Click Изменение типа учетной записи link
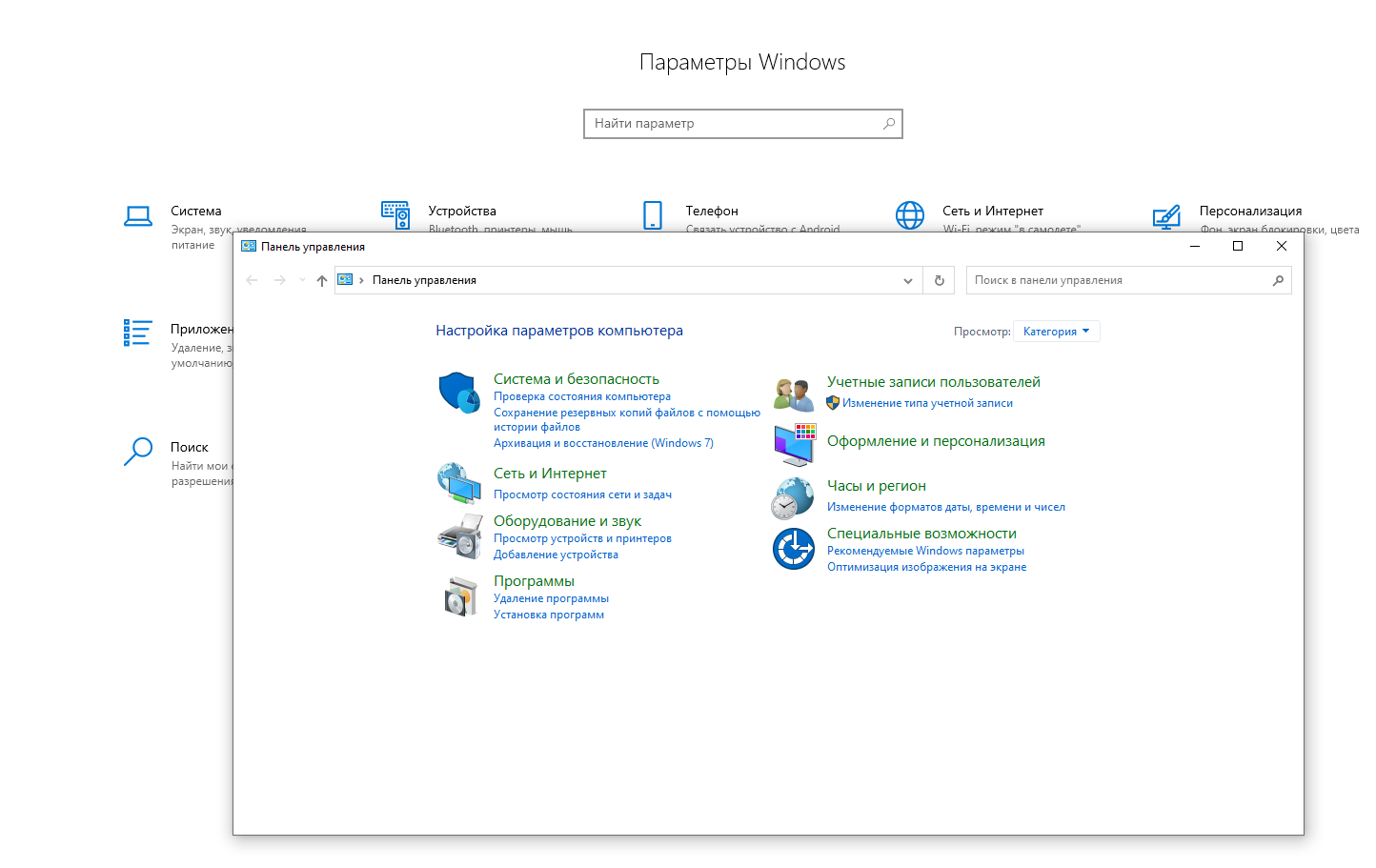 coord(926,403)
